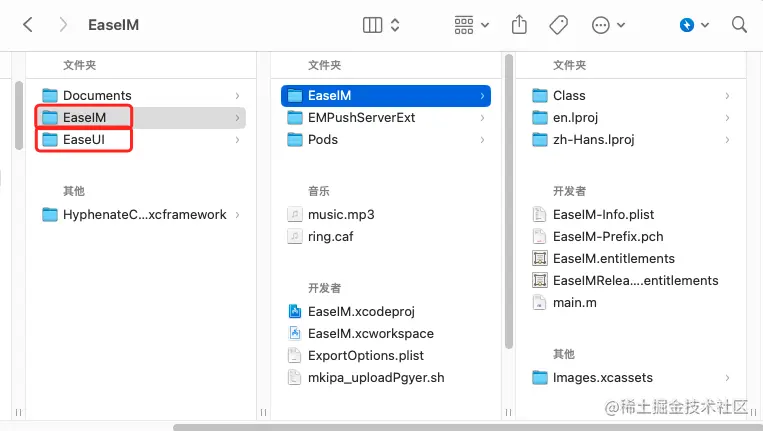Open the Finder search icon
Viewport: 763px width, 431px height.
click(739, 24)
